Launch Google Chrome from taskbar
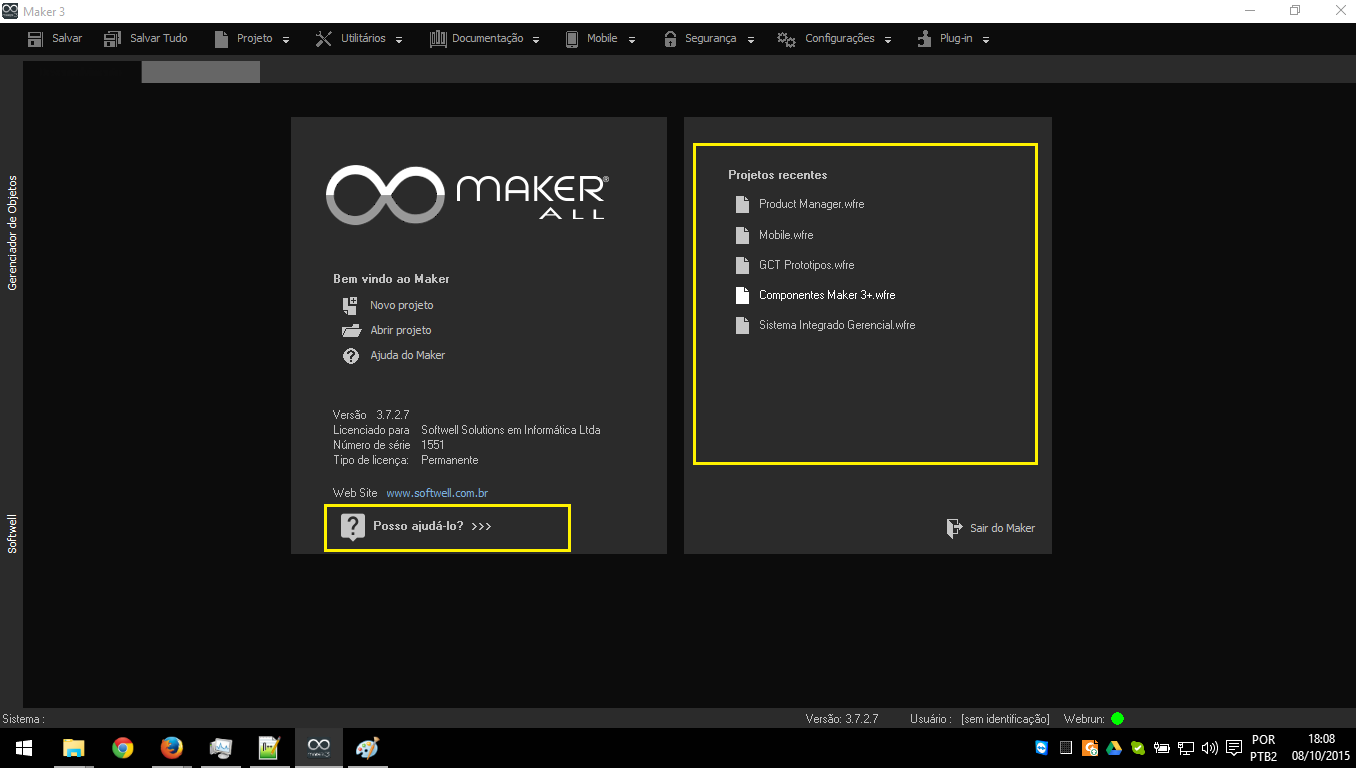 click(x=123, y=748)
